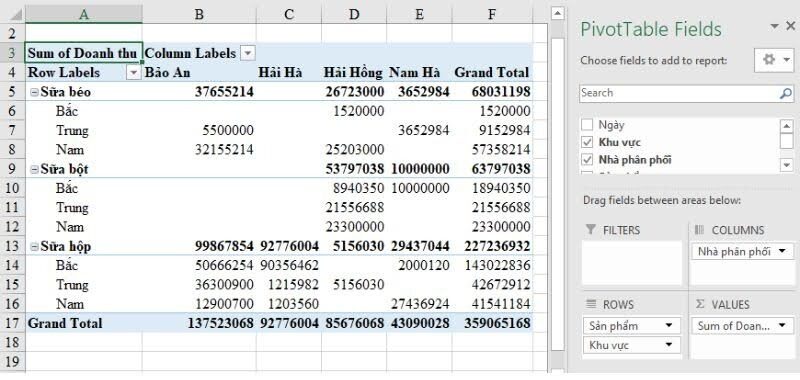Open the Sum of Doanh thu values field dropdown
The width and height of the screenshot is (800, 380).
point(782,325)
